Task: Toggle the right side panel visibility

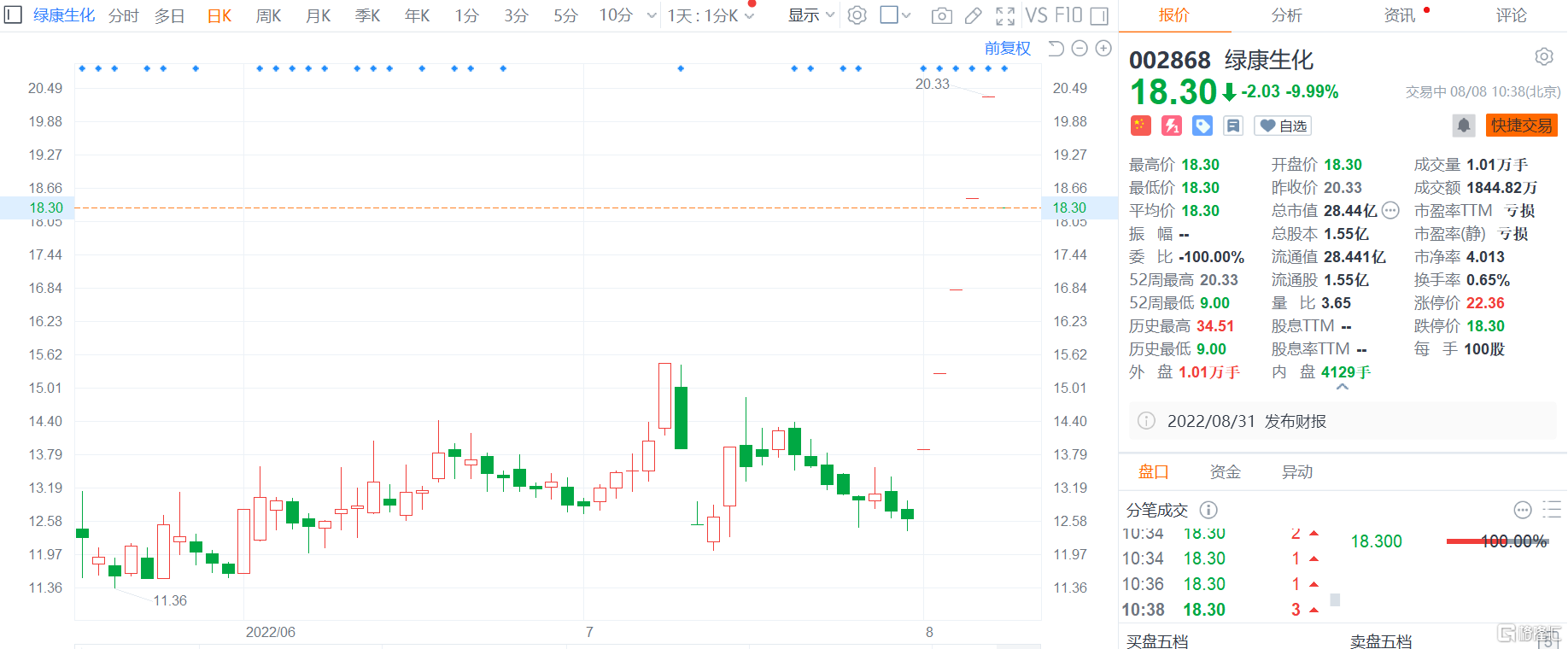Action: 1100,15
